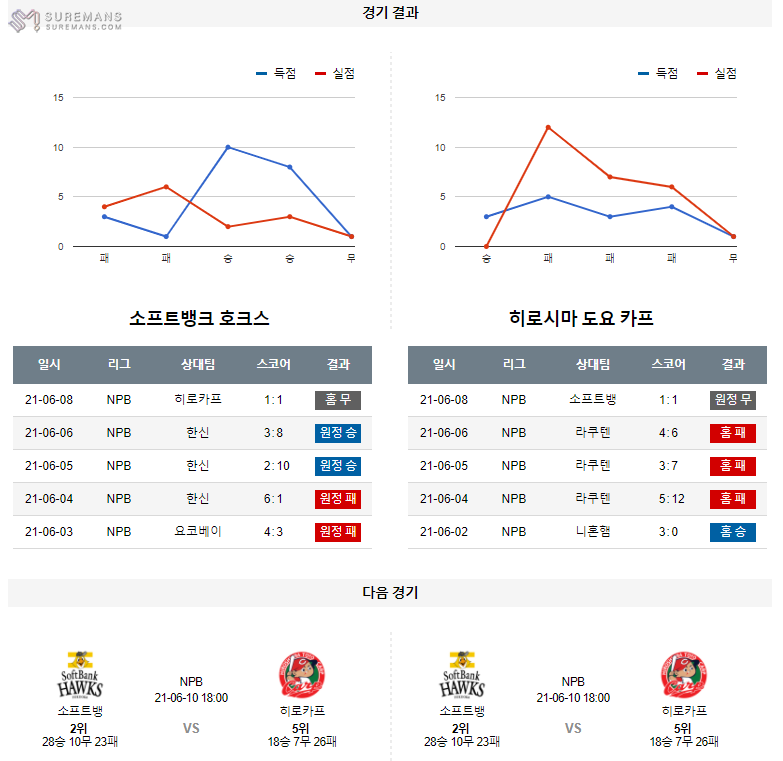Click Hiroshima Carp logo in right next-match panel
Screen dimensions: 783x761
[684, 676]
